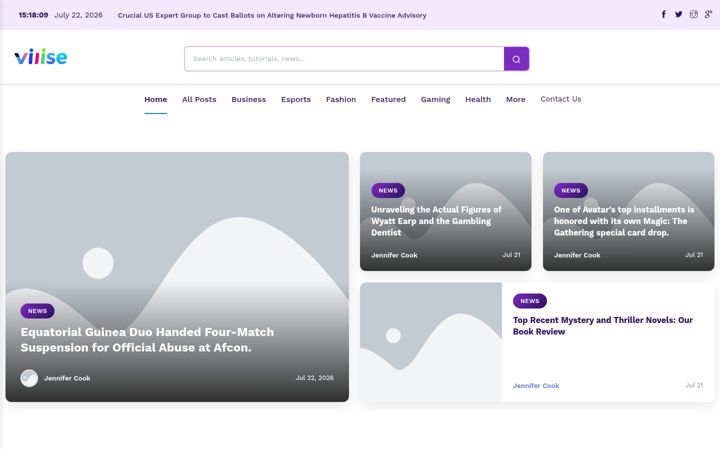Open the Facebook social icon
The width and height of the screenshot is (720, 450).
tap(664, 14)
